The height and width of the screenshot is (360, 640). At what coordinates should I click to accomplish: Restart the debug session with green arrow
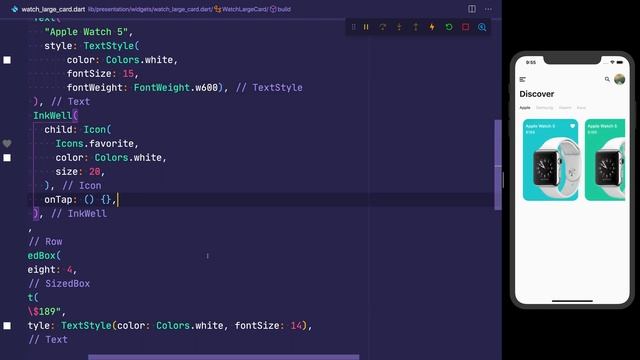pos(449,27)
